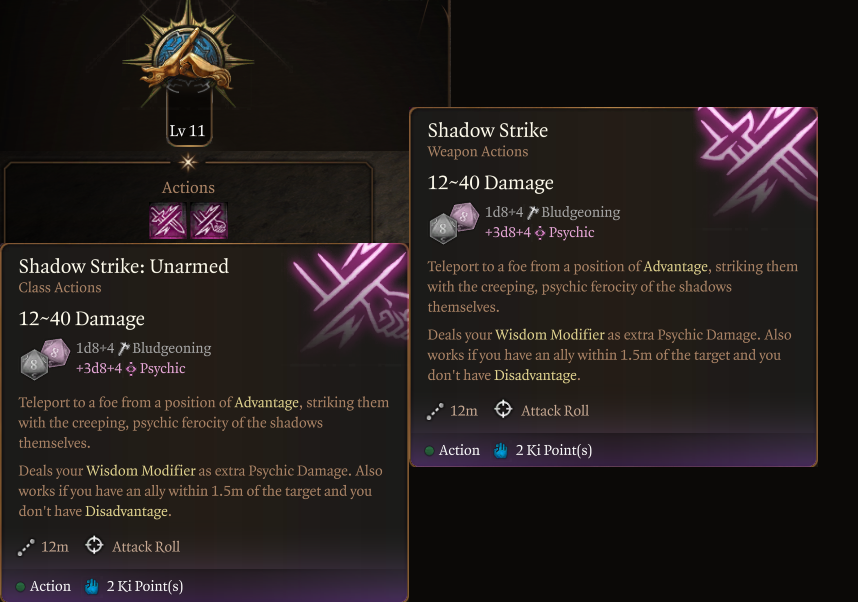Open the Advantage keyword link in the Unarmed tooltip
Image resolution: width=858 pixels, height=602 pixels.
click(x=266, y=403)
